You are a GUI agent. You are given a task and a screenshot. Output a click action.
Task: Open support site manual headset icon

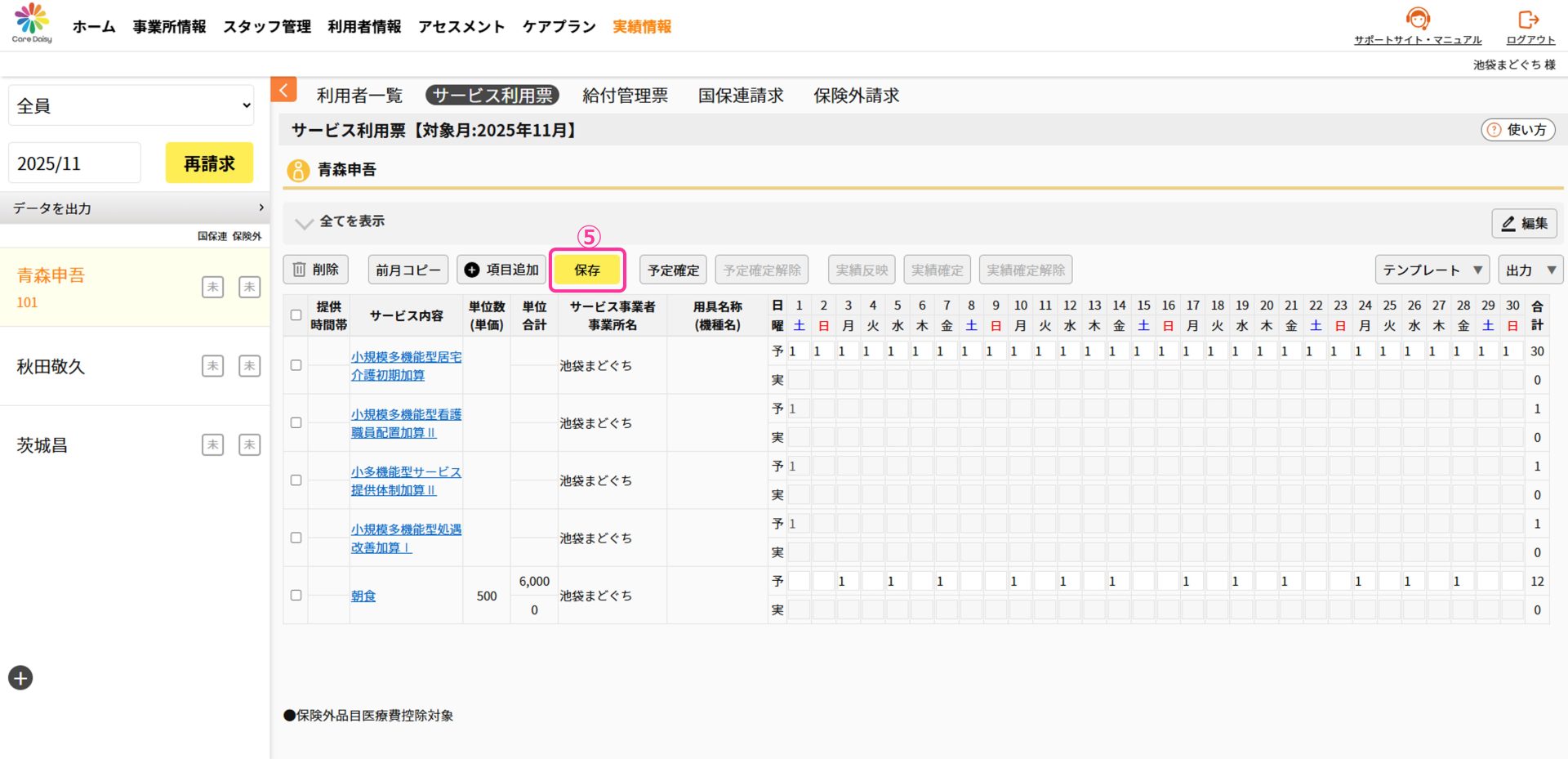pyautogui.click(x=1418, y=18)
